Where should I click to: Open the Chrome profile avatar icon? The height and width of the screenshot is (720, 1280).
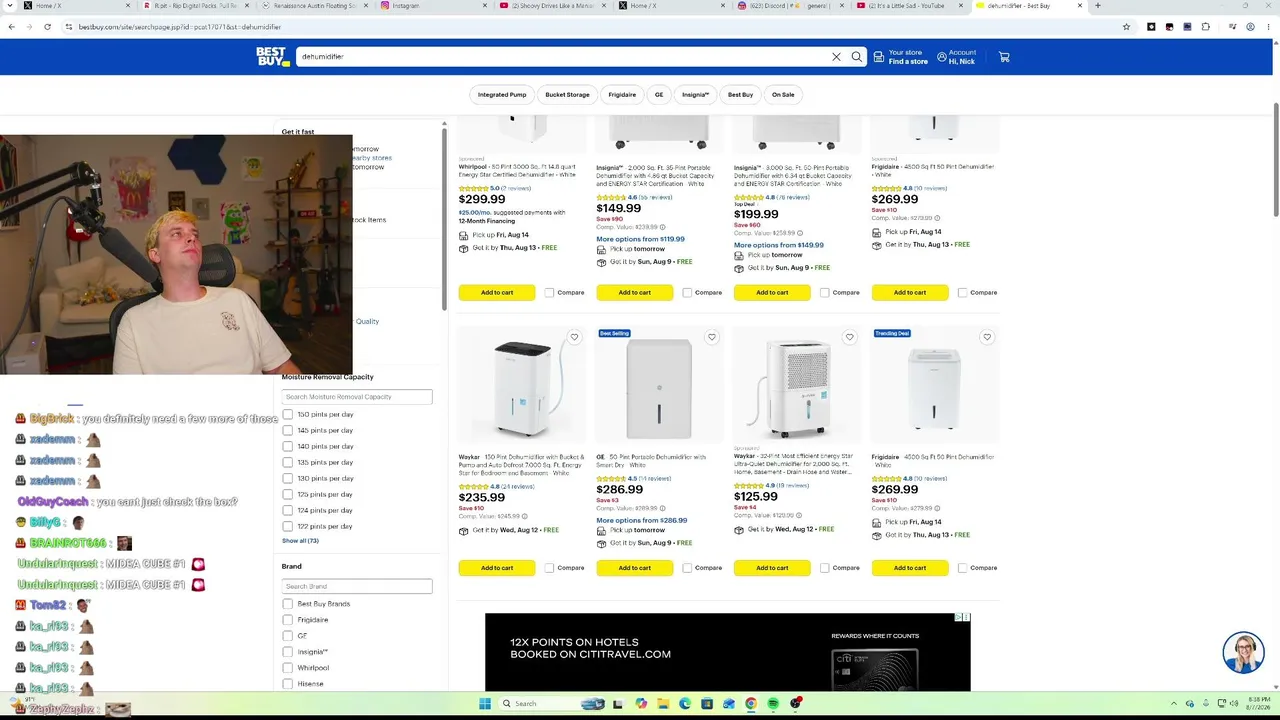tap(1250, 27)
